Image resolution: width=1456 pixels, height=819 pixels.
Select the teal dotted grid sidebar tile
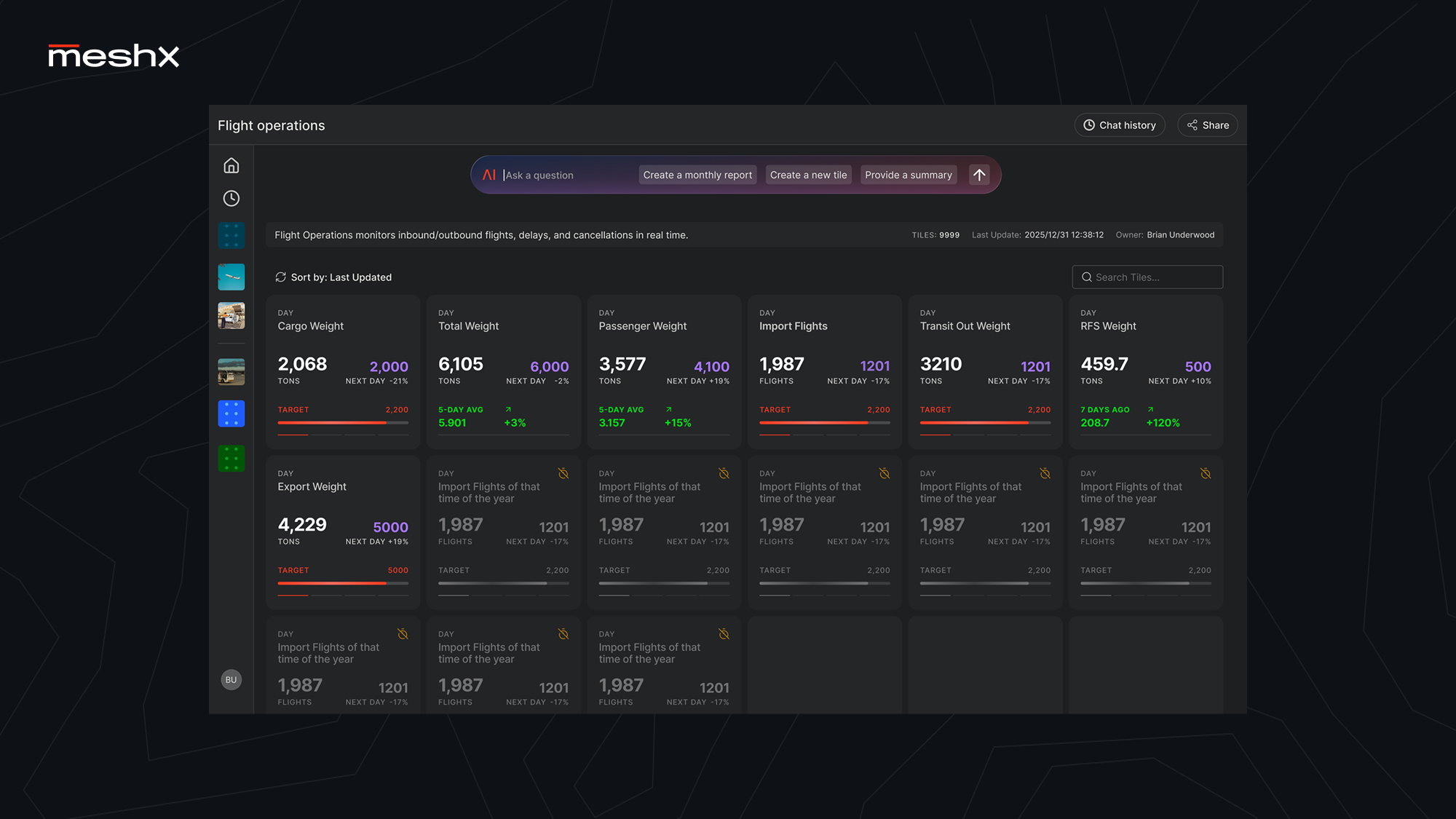[x=231, y=236]
